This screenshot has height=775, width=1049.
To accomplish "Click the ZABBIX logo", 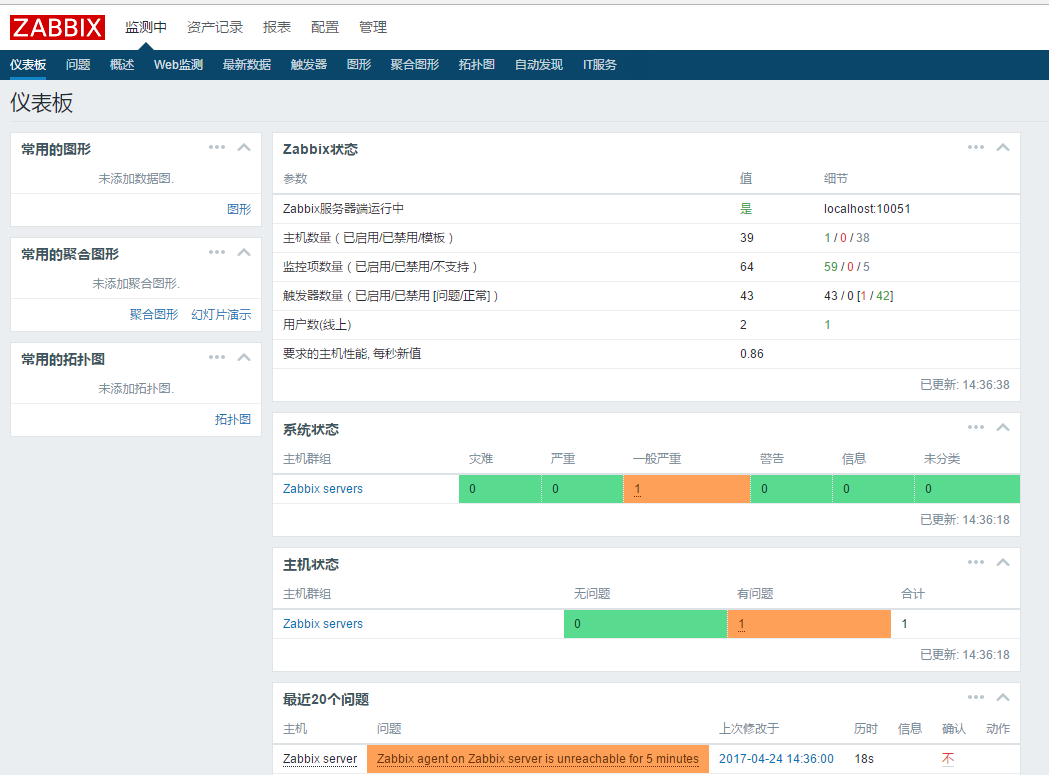I will pyautogui.click(x=57, y=27).
